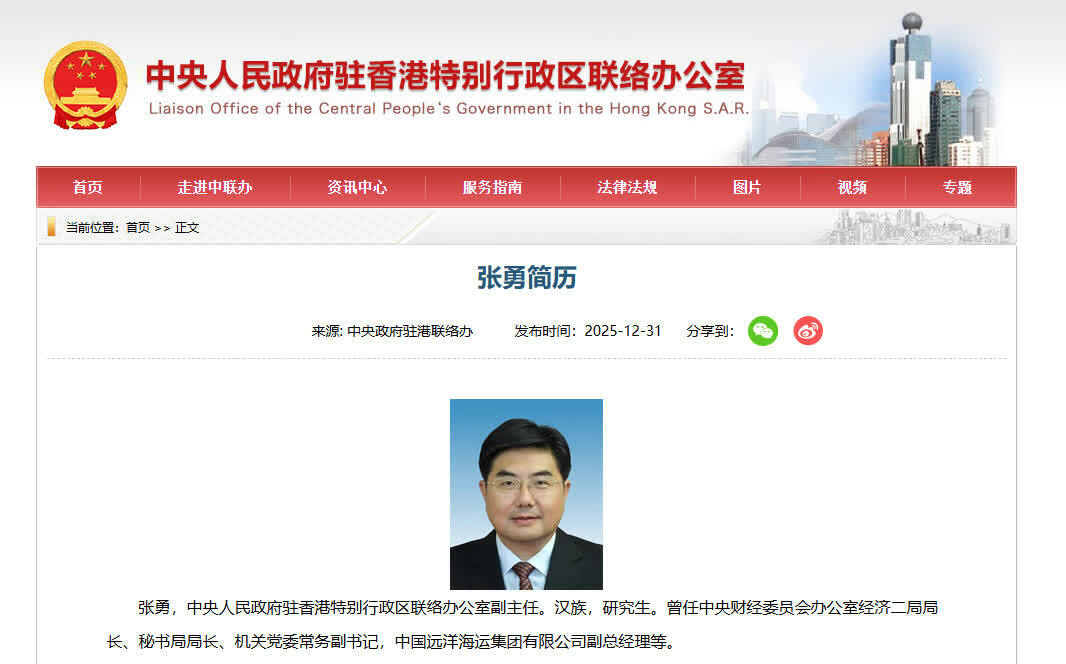
Task: Open the 服务指南 menu item
Action: click(x=492, y=188)
